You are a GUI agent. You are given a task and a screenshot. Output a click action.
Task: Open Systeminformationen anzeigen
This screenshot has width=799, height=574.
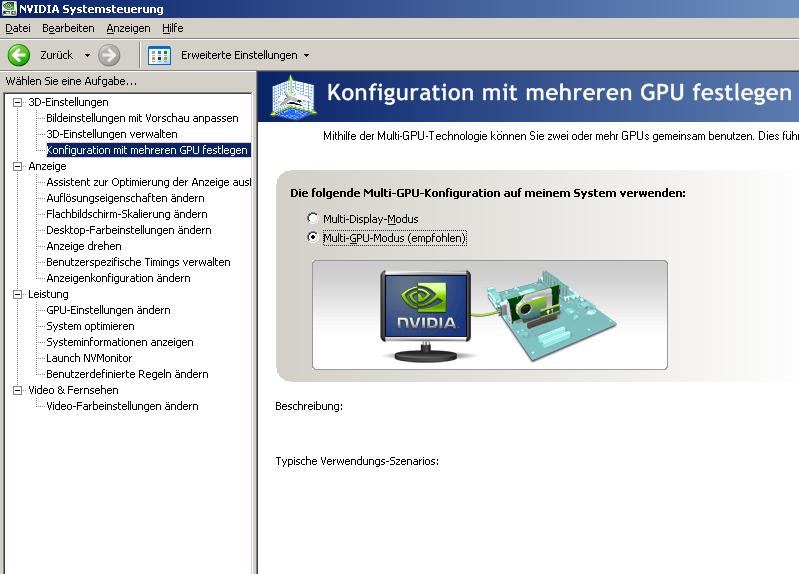point(120,342)
